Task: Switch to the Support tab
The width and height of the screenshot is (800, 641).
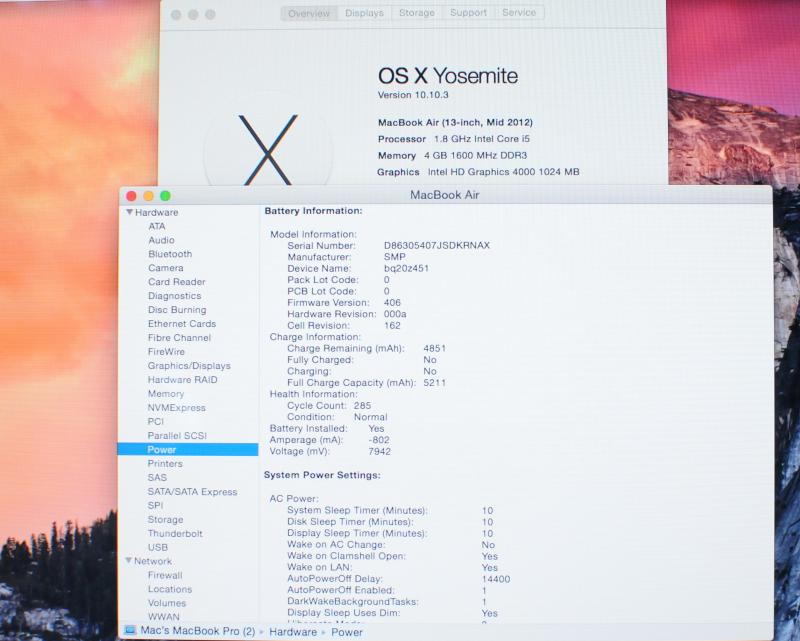Action: 468,13
